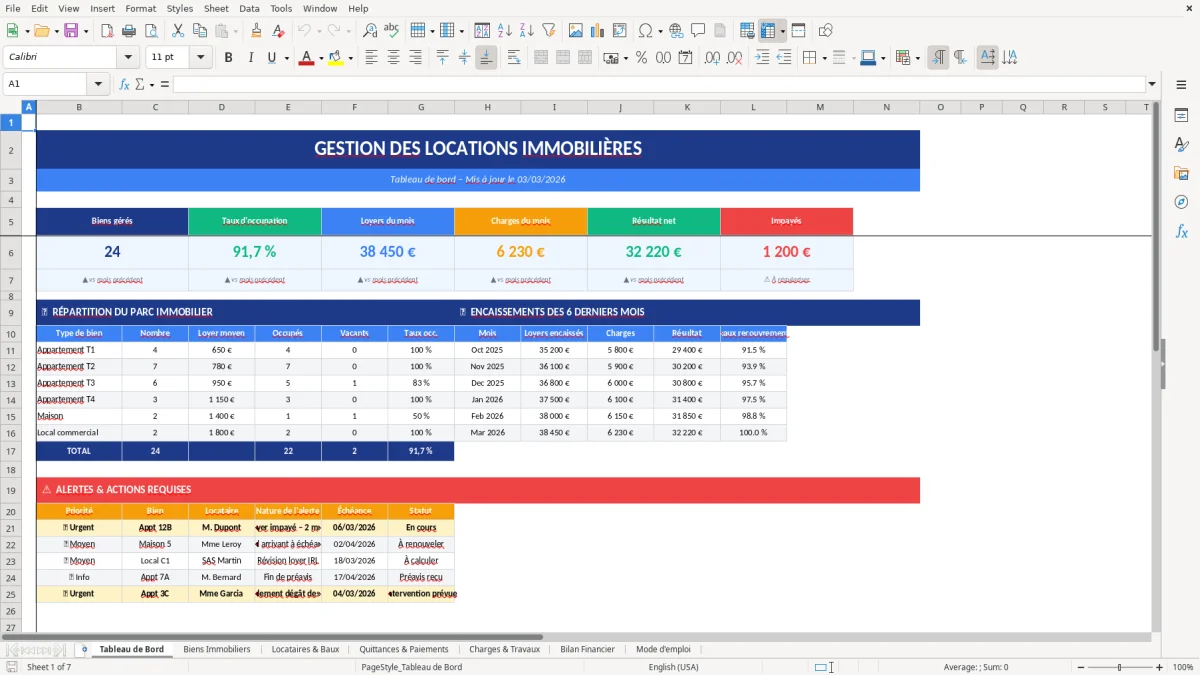Click inside the formula input line

pyautogui.click(x=600, y=83)
